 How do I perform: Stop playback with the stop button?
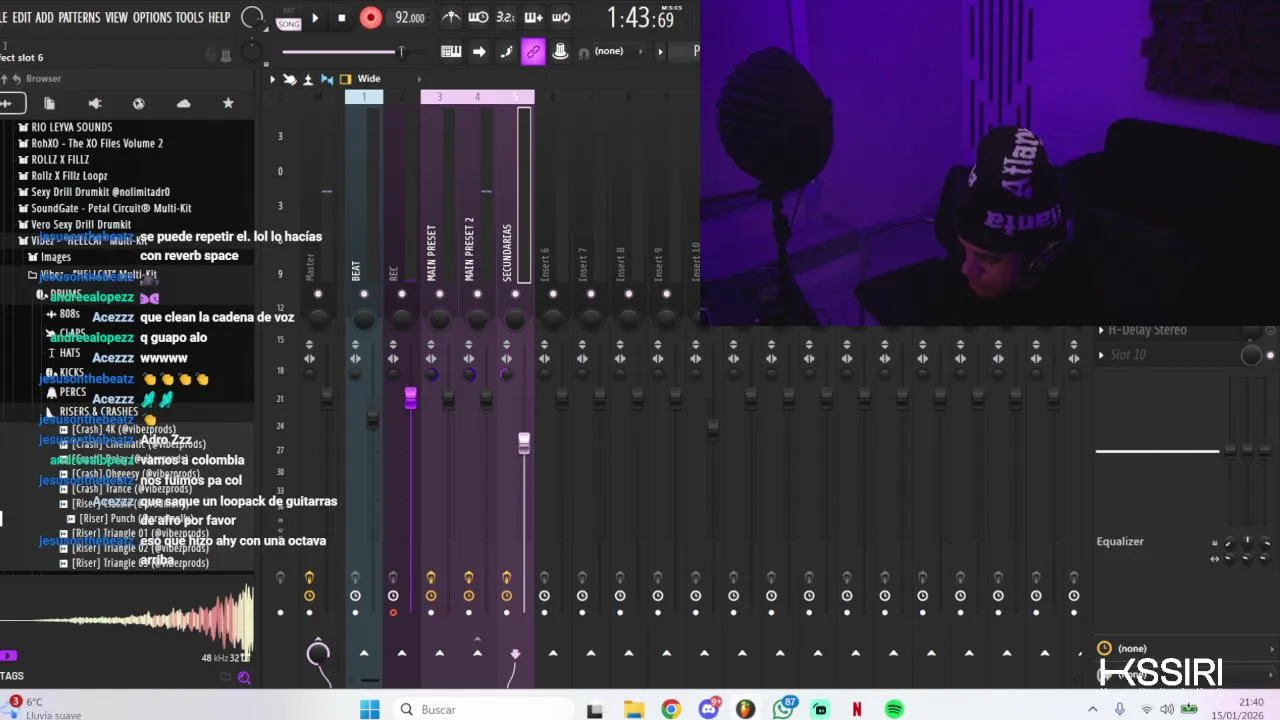(341, 18)
